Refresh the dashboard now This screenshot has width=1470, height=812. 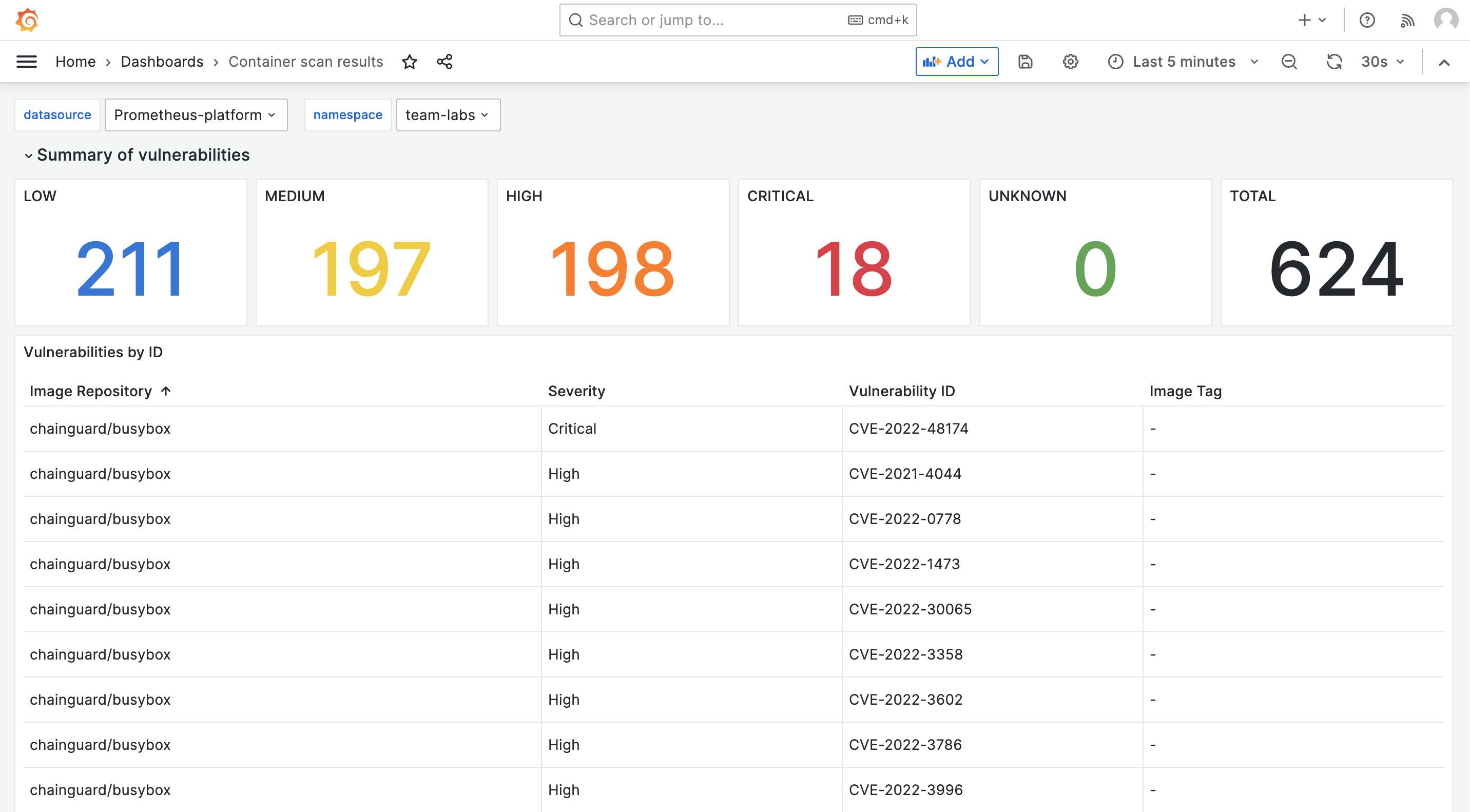(1333, 62)
